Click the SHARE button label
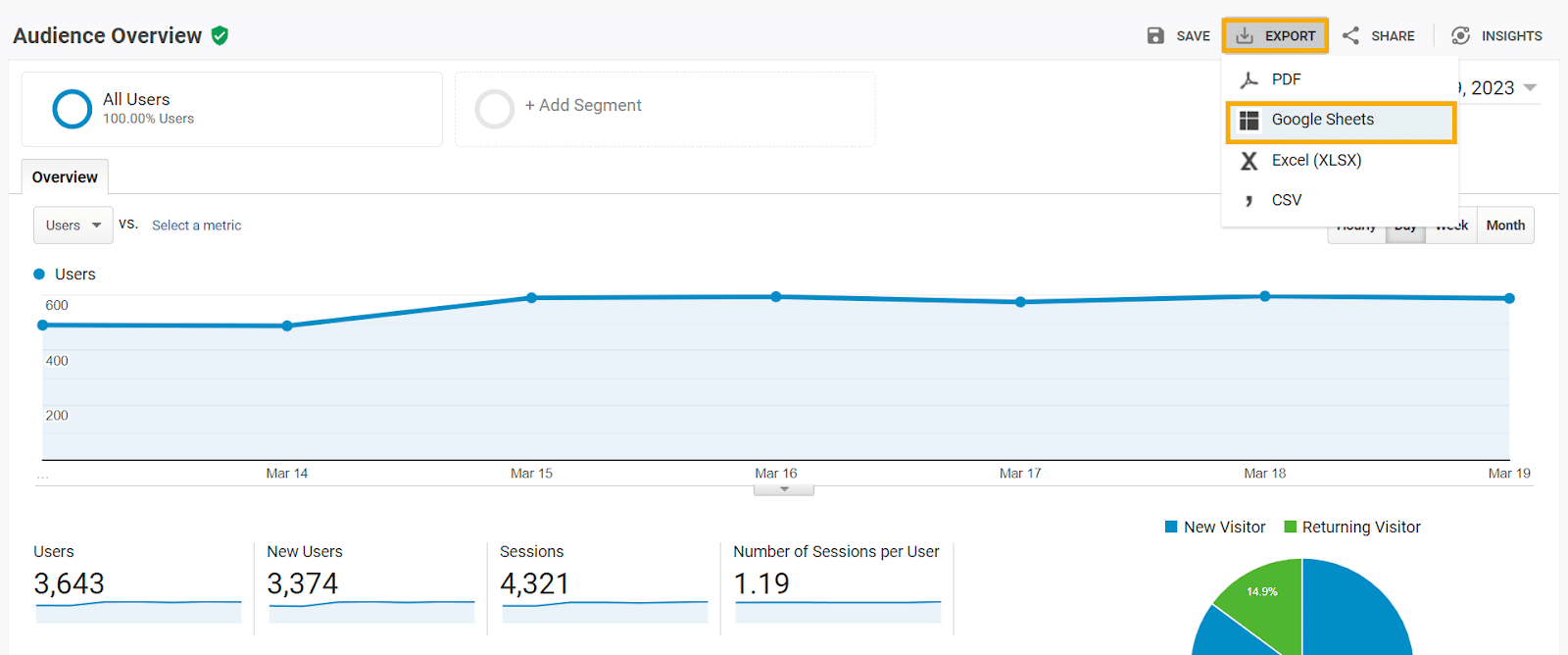The width and height of the screenshot is (1568, 655). [x=1393, y=36]
